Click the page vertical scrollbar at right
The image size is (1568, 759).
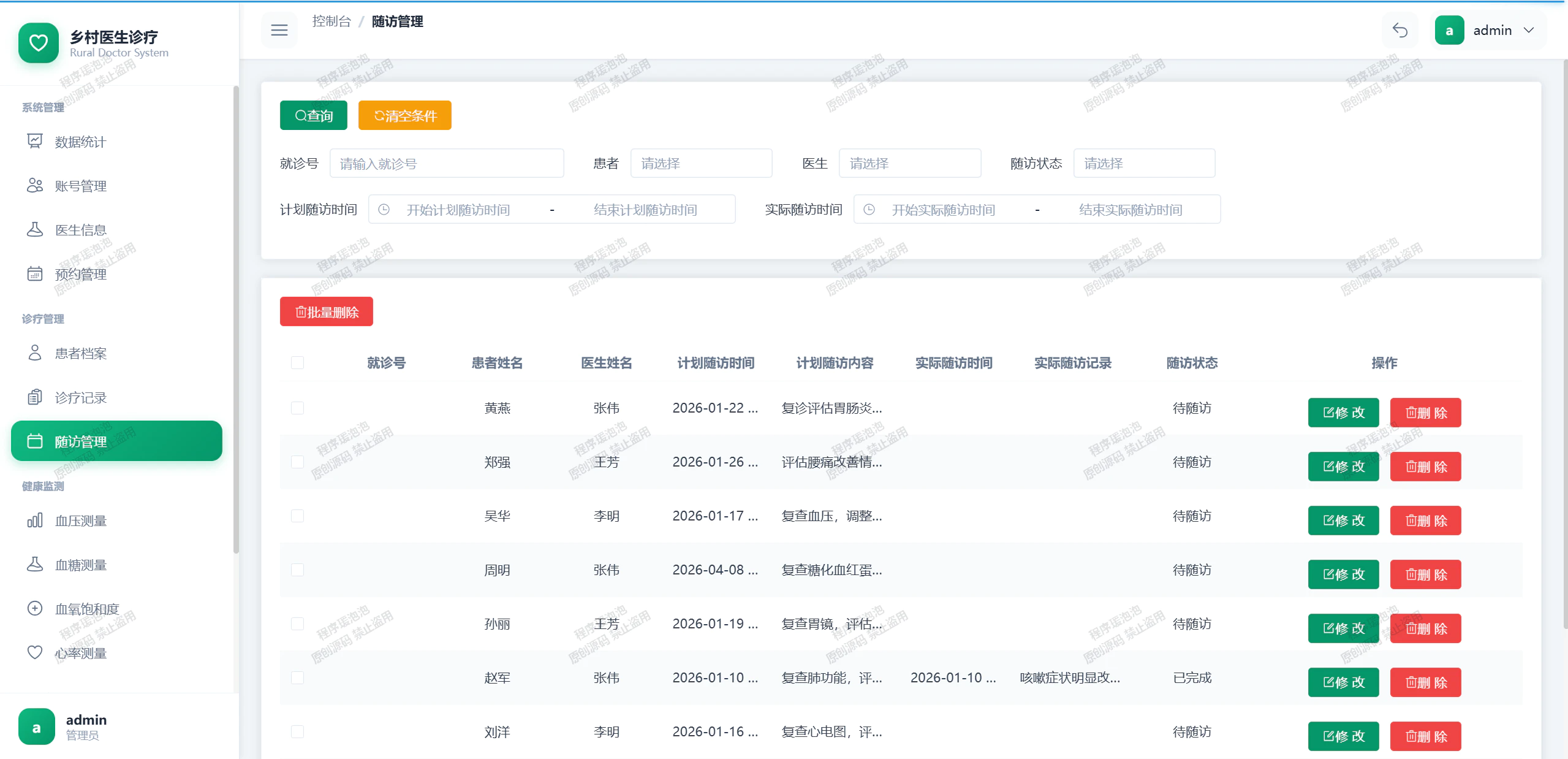pyautogui.click(x=1565, y=343)
